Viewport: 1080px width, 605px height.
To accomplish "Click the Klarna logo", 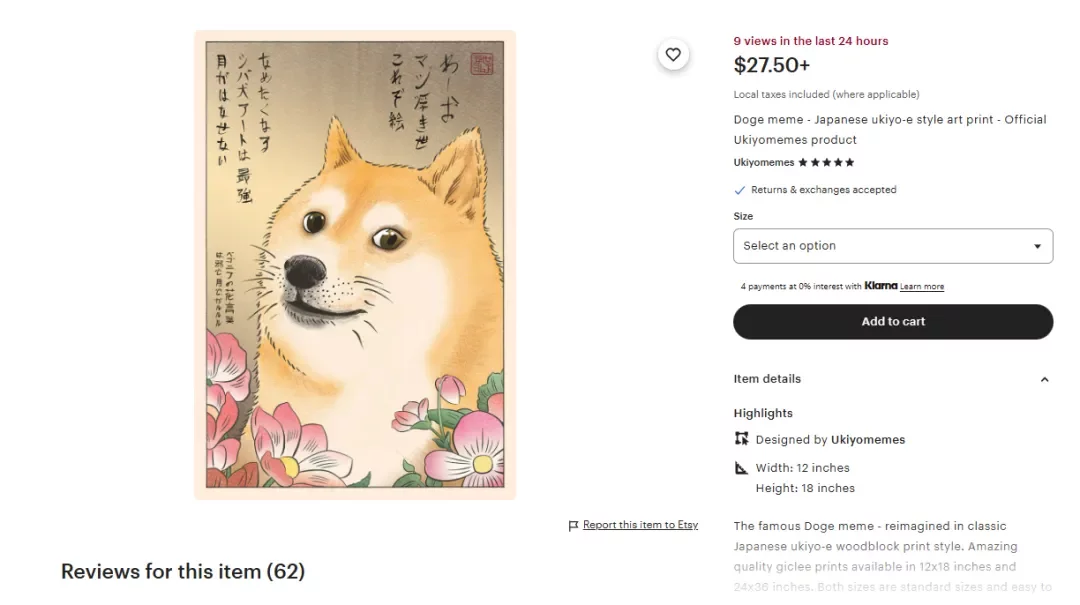I will [x=879, y=286].
